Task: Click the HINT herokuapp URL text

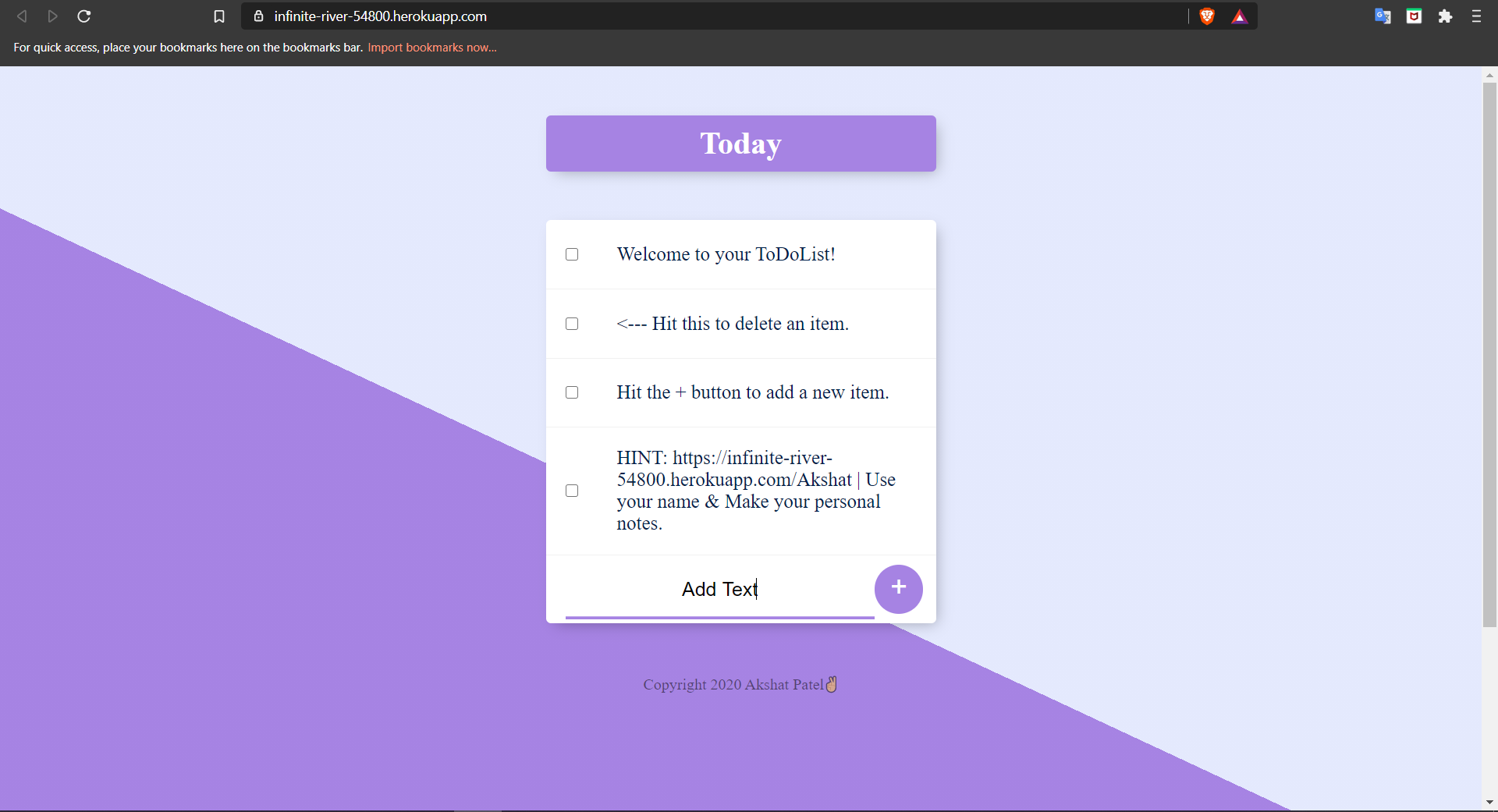Action: point(734,469)
